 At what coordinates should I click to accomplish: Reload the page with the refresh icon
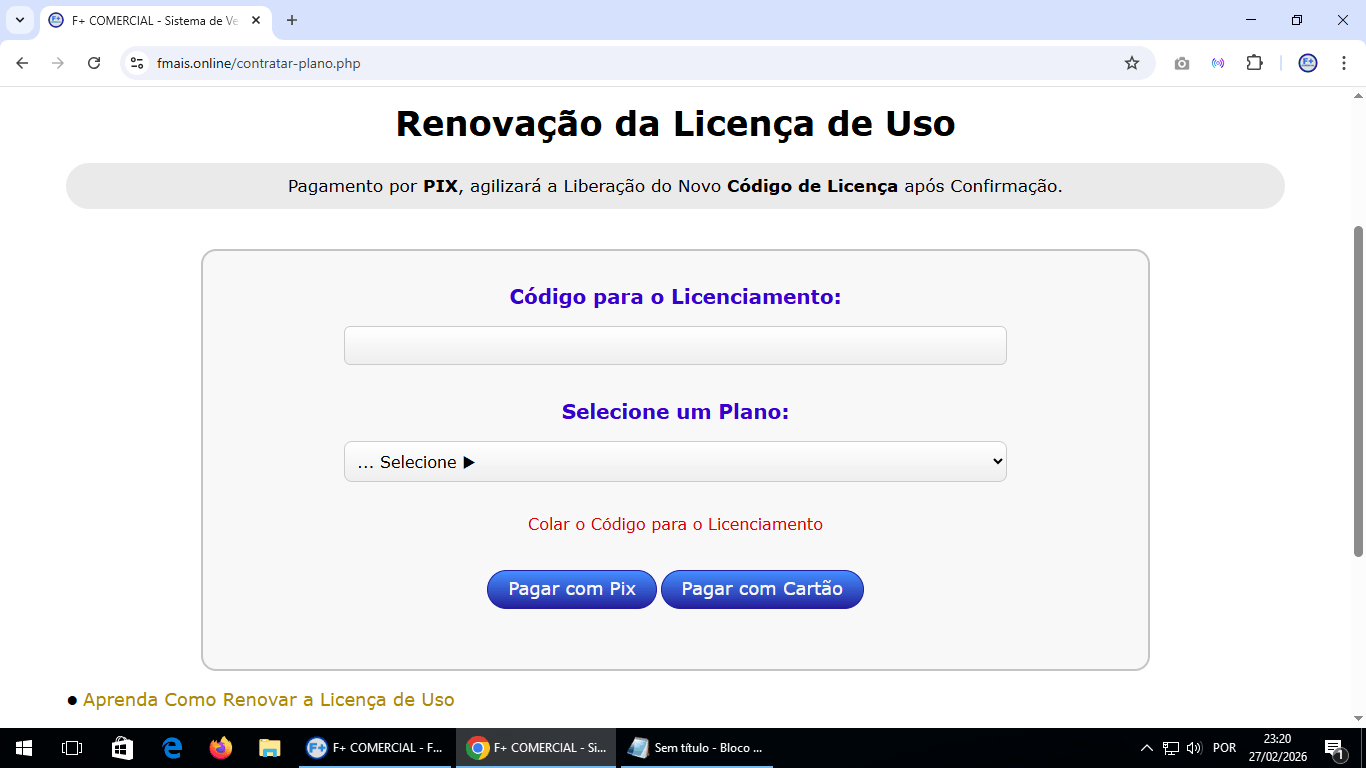click(93, 62)
